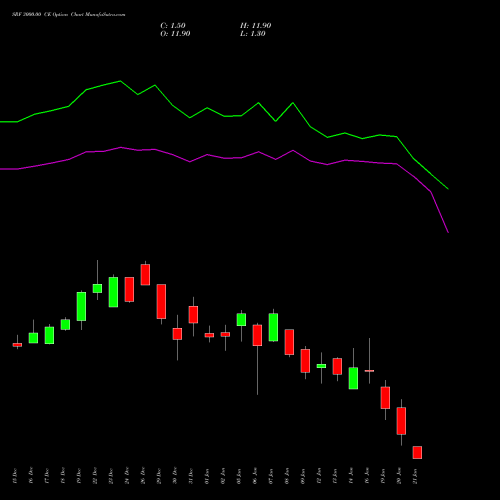The image size is (500, 500).
Task: Click the chart title text at top left
Action: 69,15
